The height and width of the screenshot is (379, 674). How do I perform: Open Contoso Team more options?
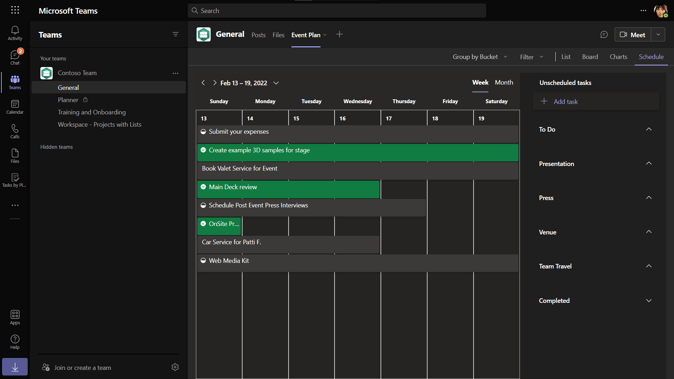[x=175, y=73]
